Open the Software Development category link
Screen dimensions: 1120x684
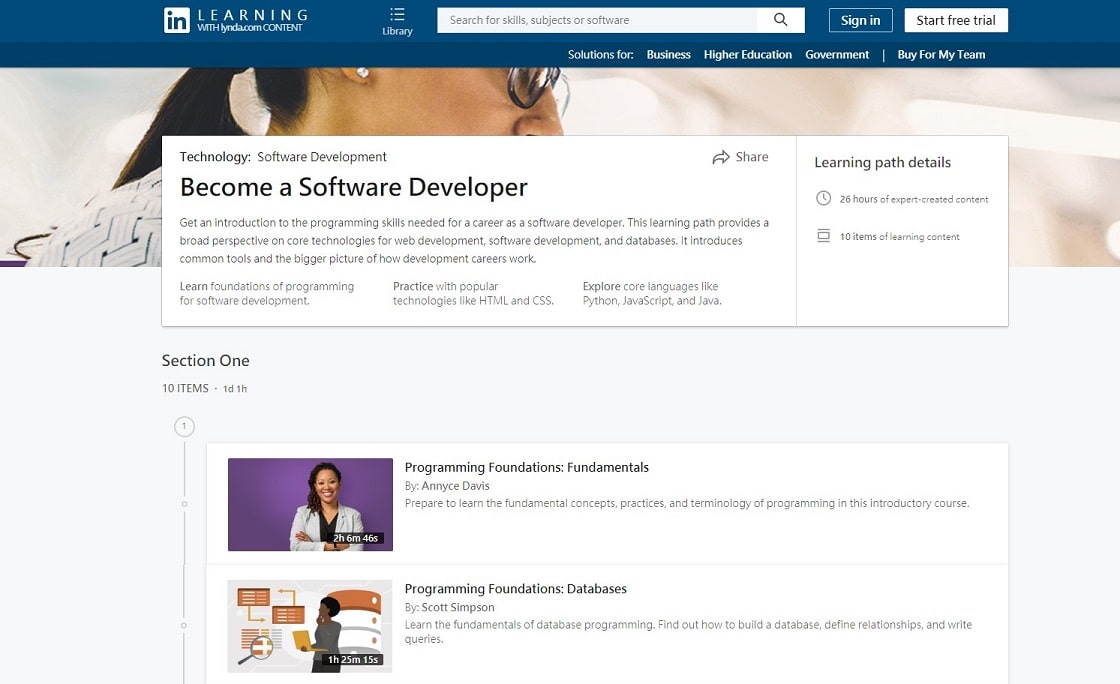(322, 157)
